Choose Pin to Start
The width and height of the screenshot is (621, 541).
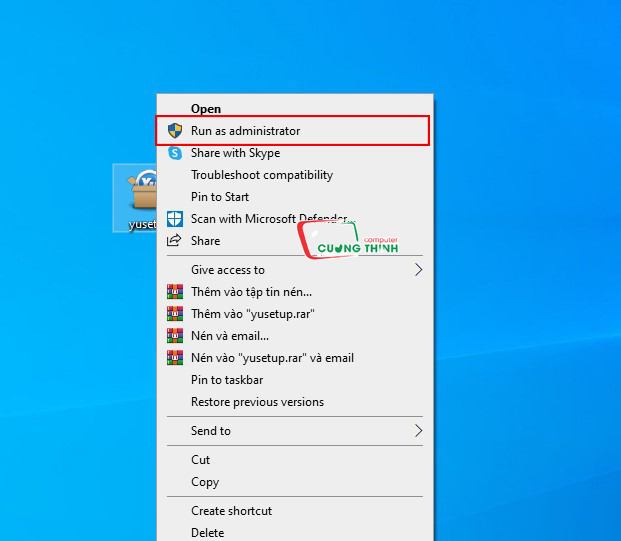tap(295, 196)
